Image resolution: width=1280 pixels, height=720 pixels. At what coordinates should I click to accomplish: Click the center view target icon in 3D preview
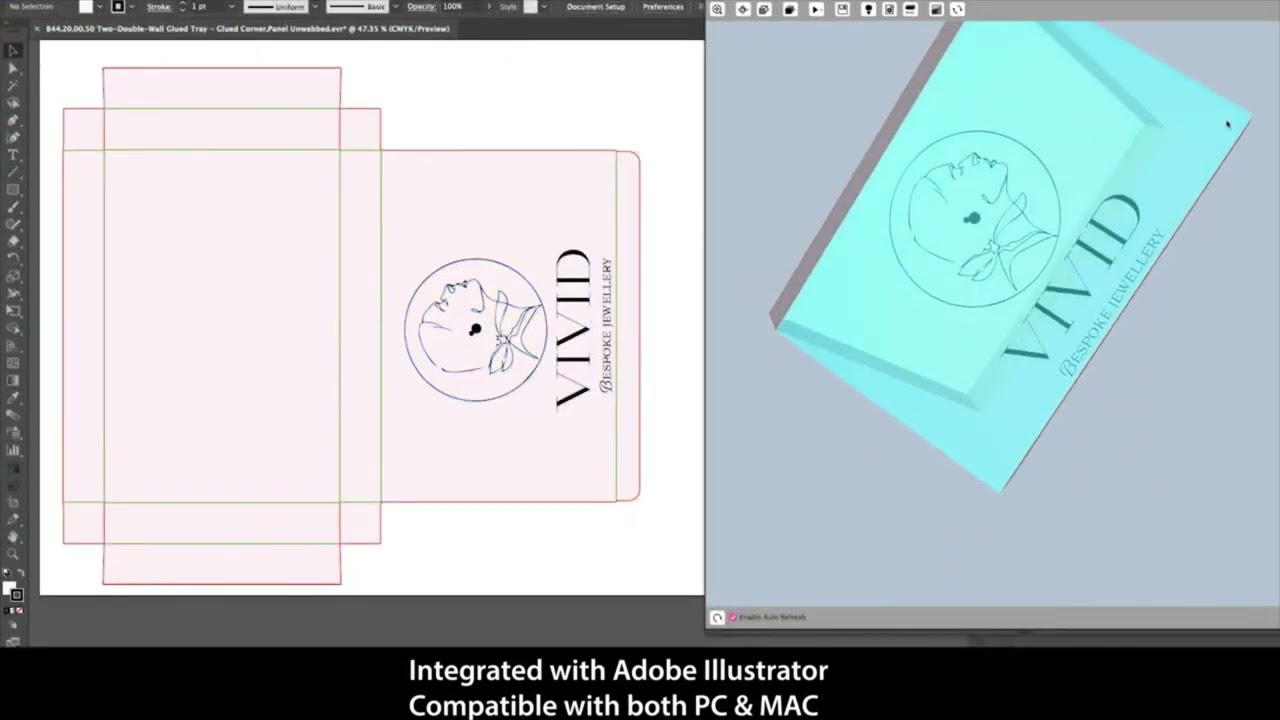pos(743,9)
